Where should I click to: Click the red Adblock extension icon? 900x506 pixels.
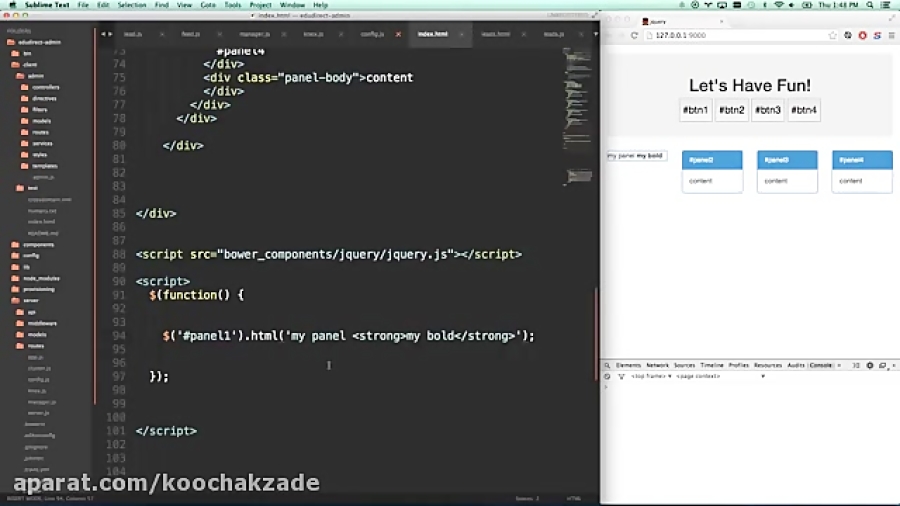tap(862, 36)
